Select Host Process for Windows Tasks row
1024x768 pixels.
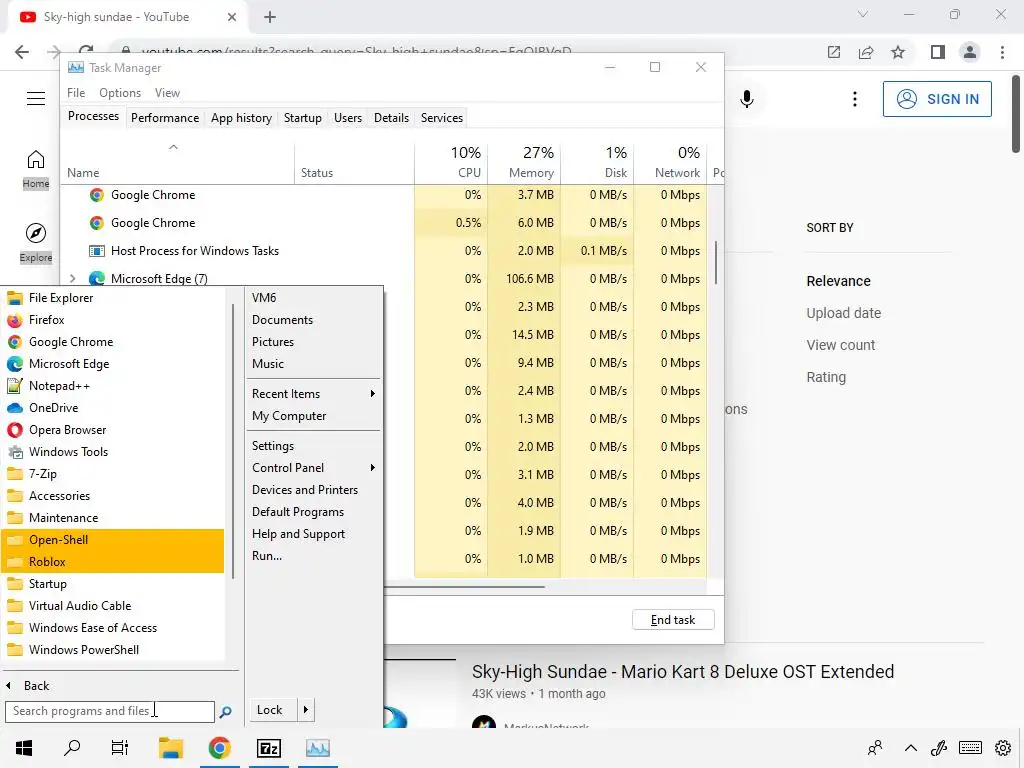[385, 251]
